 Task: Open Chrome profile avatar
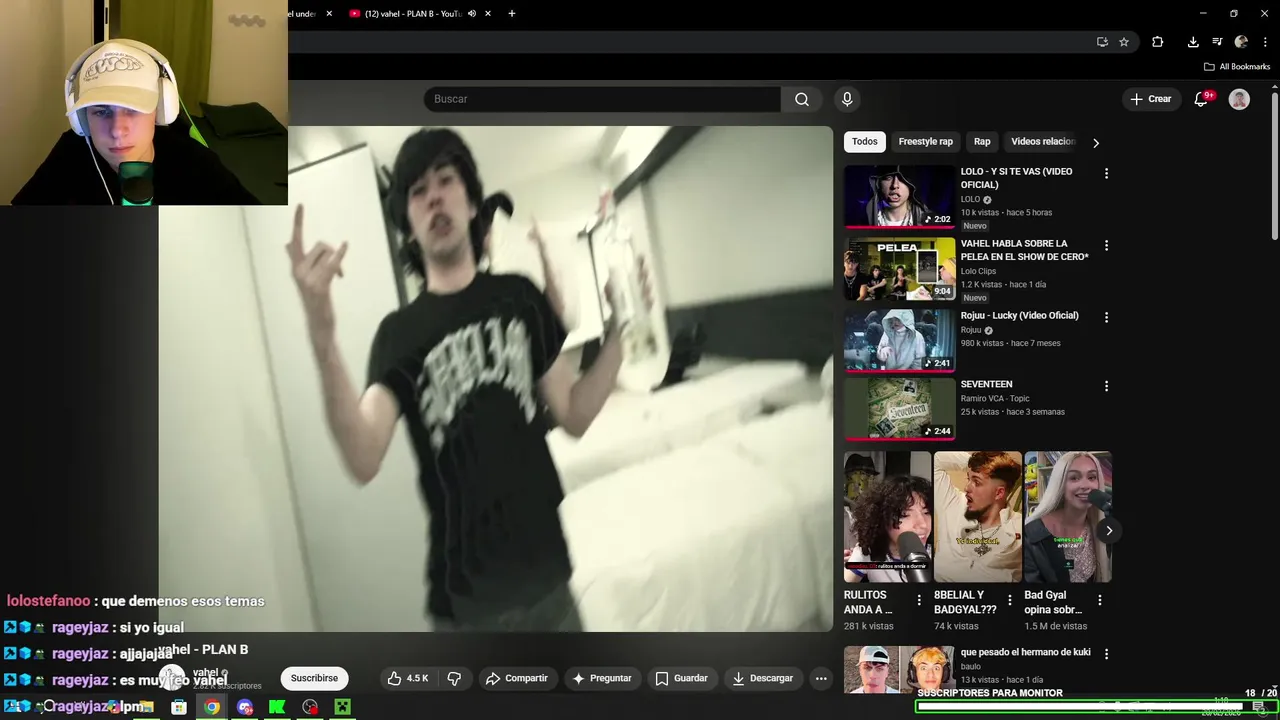pyautogui.click(x=1241, y=42)
